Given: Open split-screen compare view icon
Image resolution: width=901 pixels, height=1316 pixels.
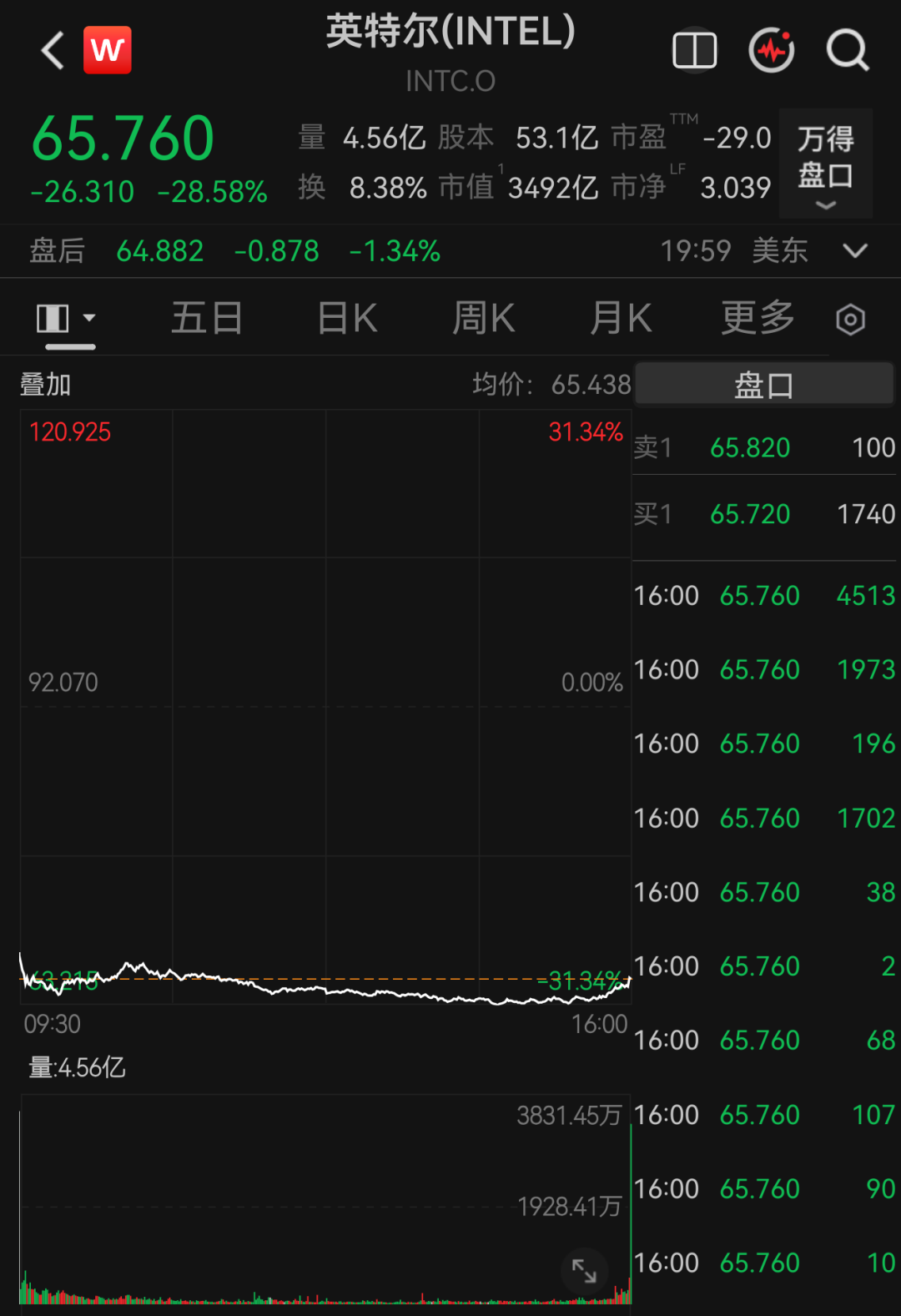Looking at the screenshot, I should [x=695, y=51].
